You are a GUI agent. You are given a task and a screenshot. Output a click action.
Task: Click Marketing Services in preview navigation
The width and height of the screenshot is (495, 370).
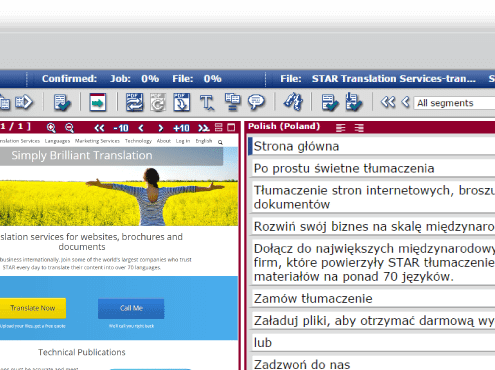point(97,141)
